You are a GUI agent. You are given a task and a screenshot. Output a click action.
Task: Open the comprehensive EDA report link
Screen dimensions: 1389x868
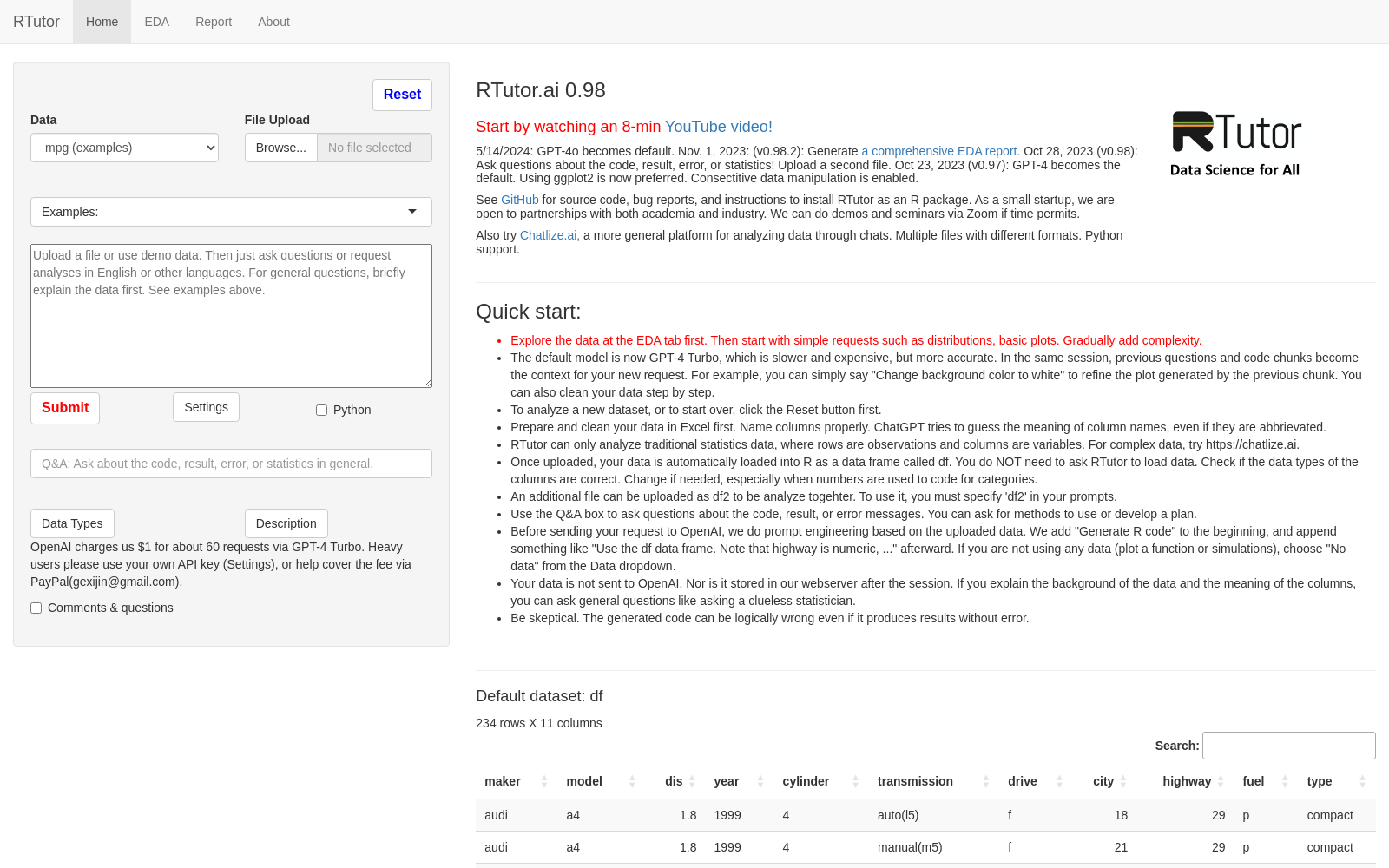940,151
